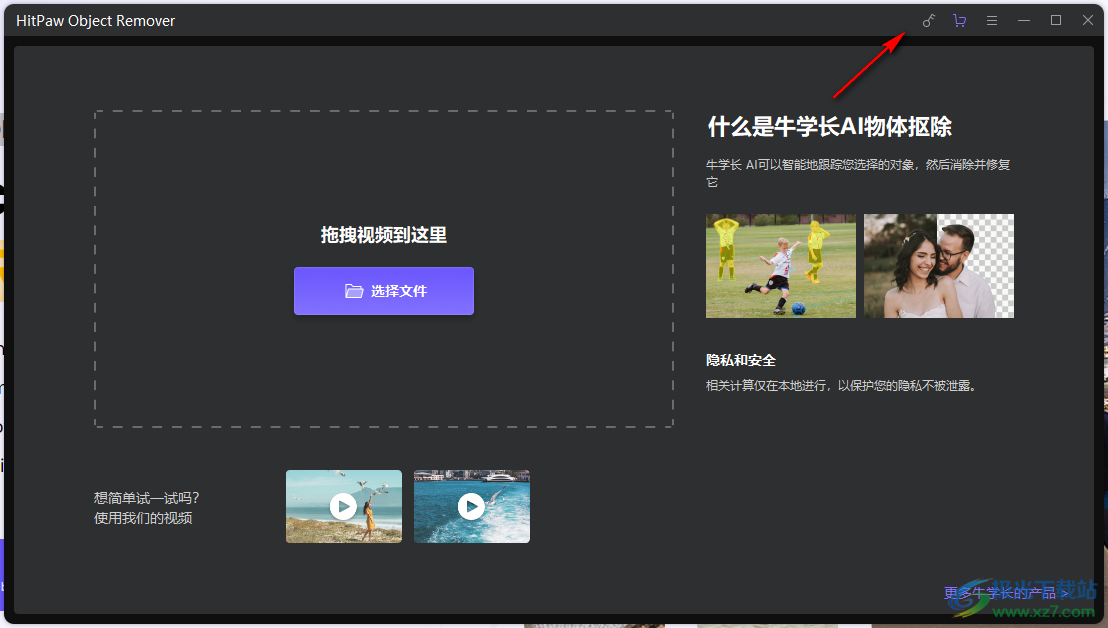Click the 使用我们的视频 text
The width and height of the screenshot is (1108, 628).
[x=143, y=519]
